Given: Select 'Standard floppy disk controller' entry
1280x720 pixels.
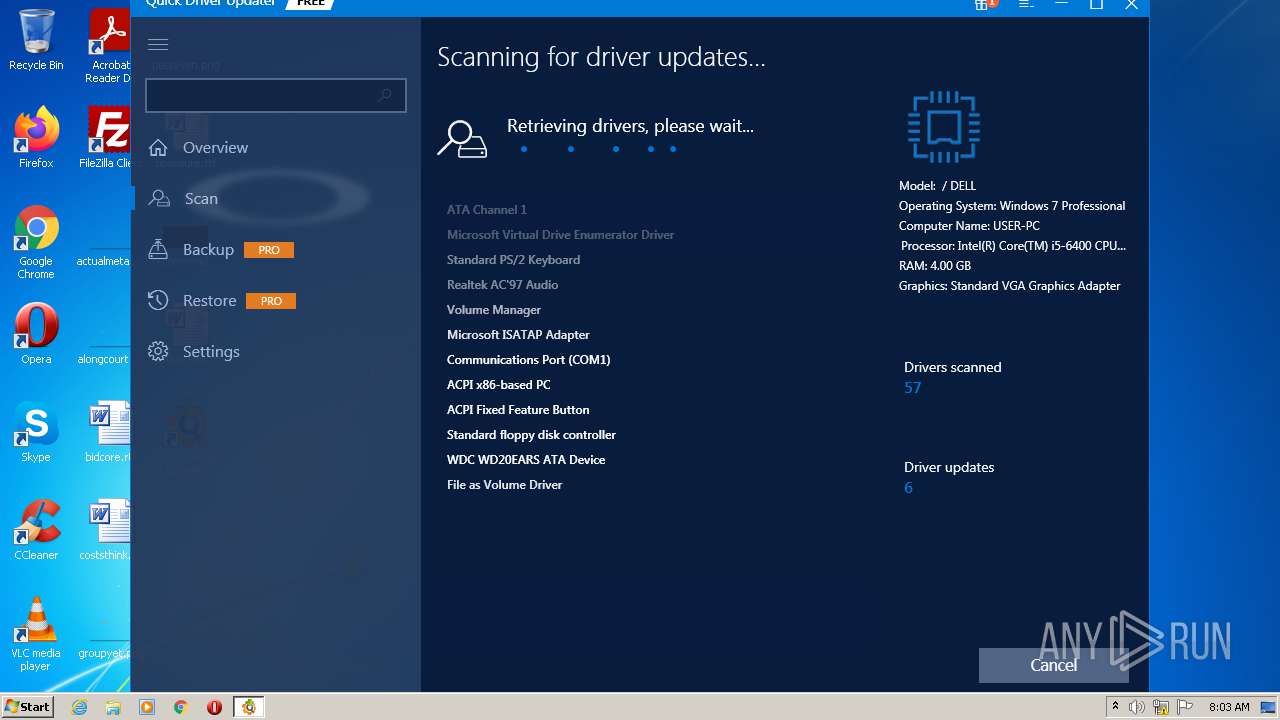Looking at the screenshot, I should (532, 435).
